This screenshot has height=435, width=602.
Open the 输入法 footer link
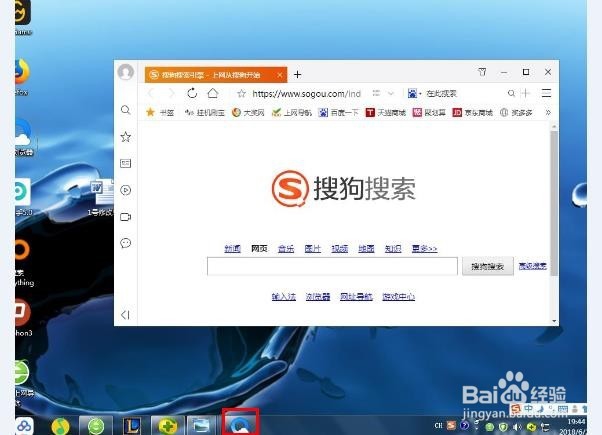284,297
